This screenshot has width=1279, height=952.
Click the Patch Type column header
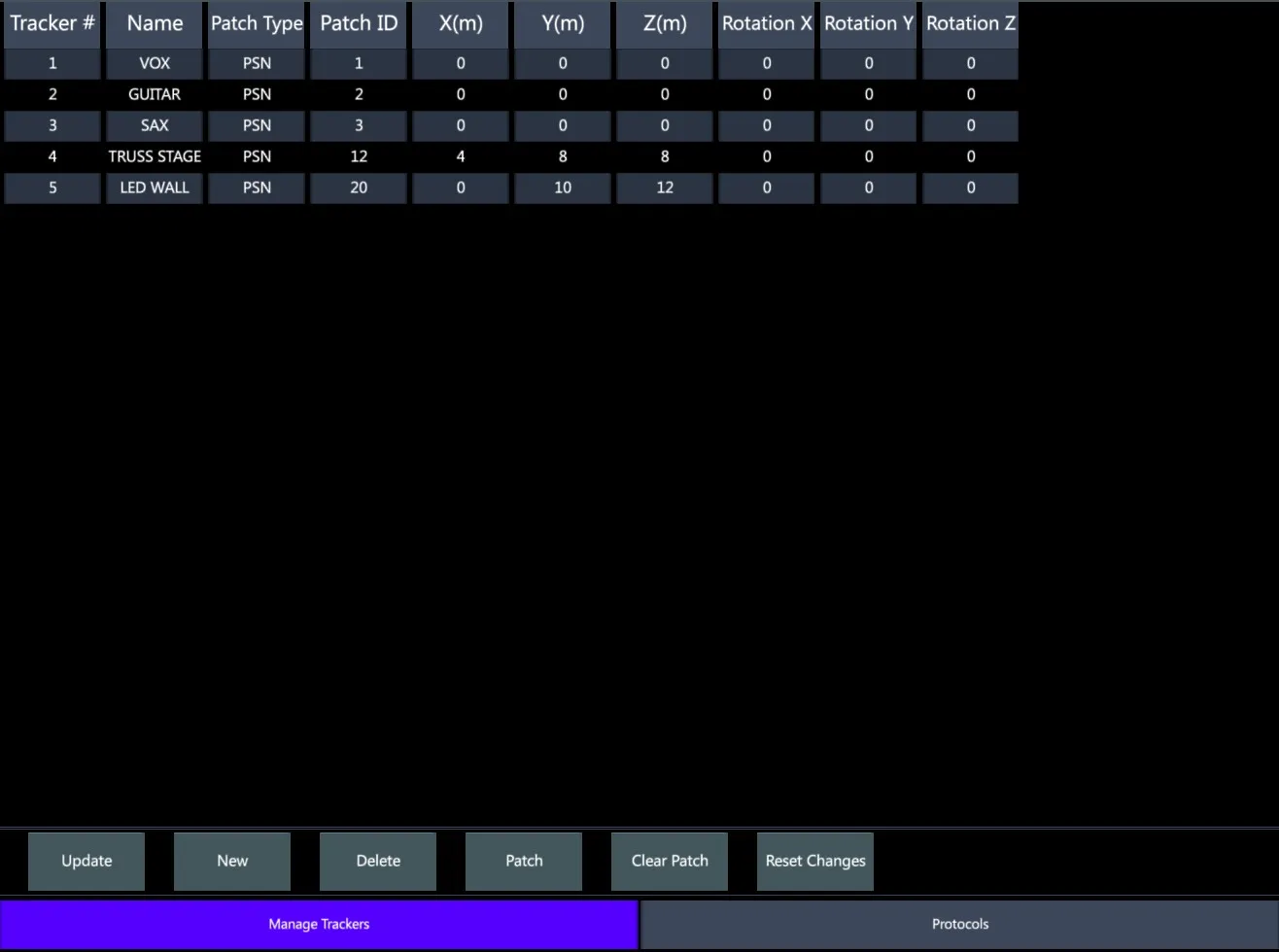[x=257, y=23]
